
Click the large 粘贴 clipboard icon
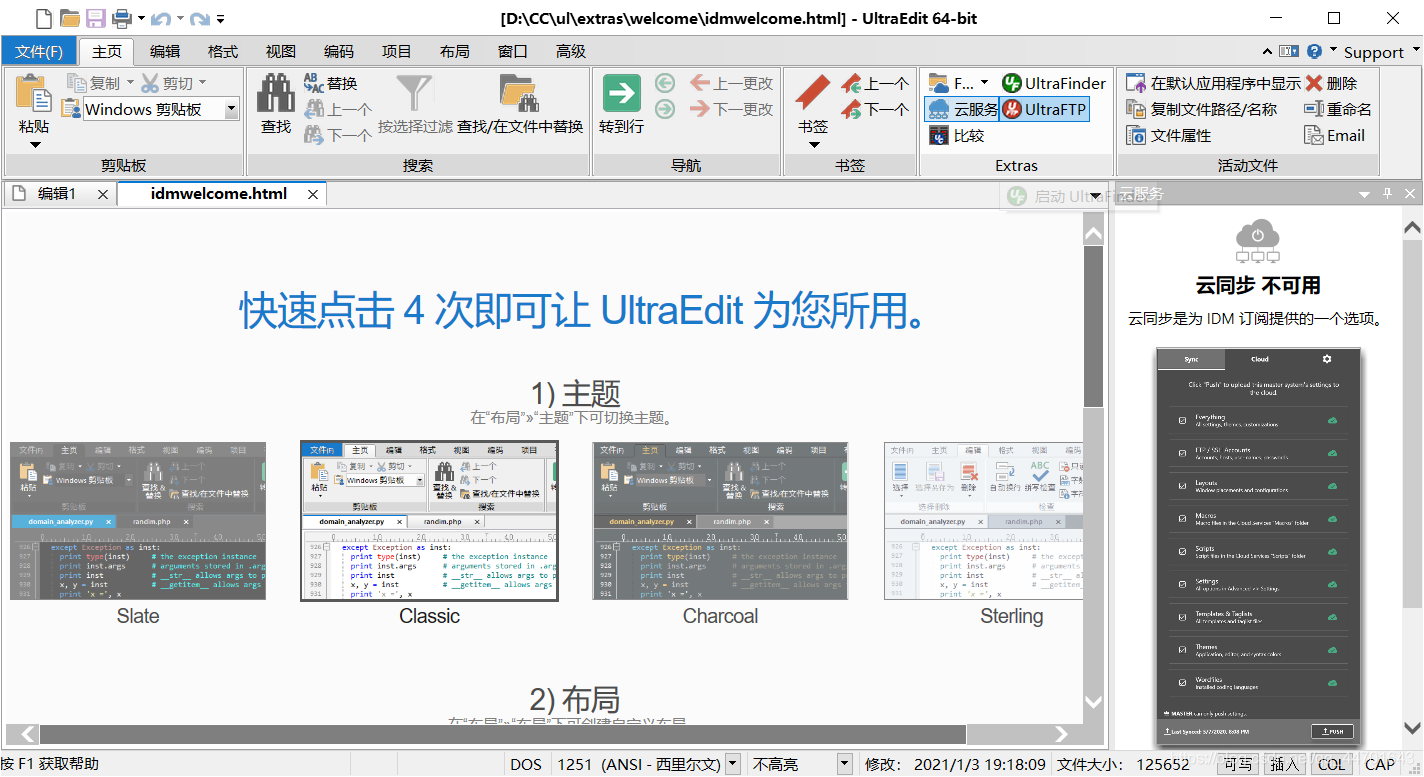[x=34, y=92]
